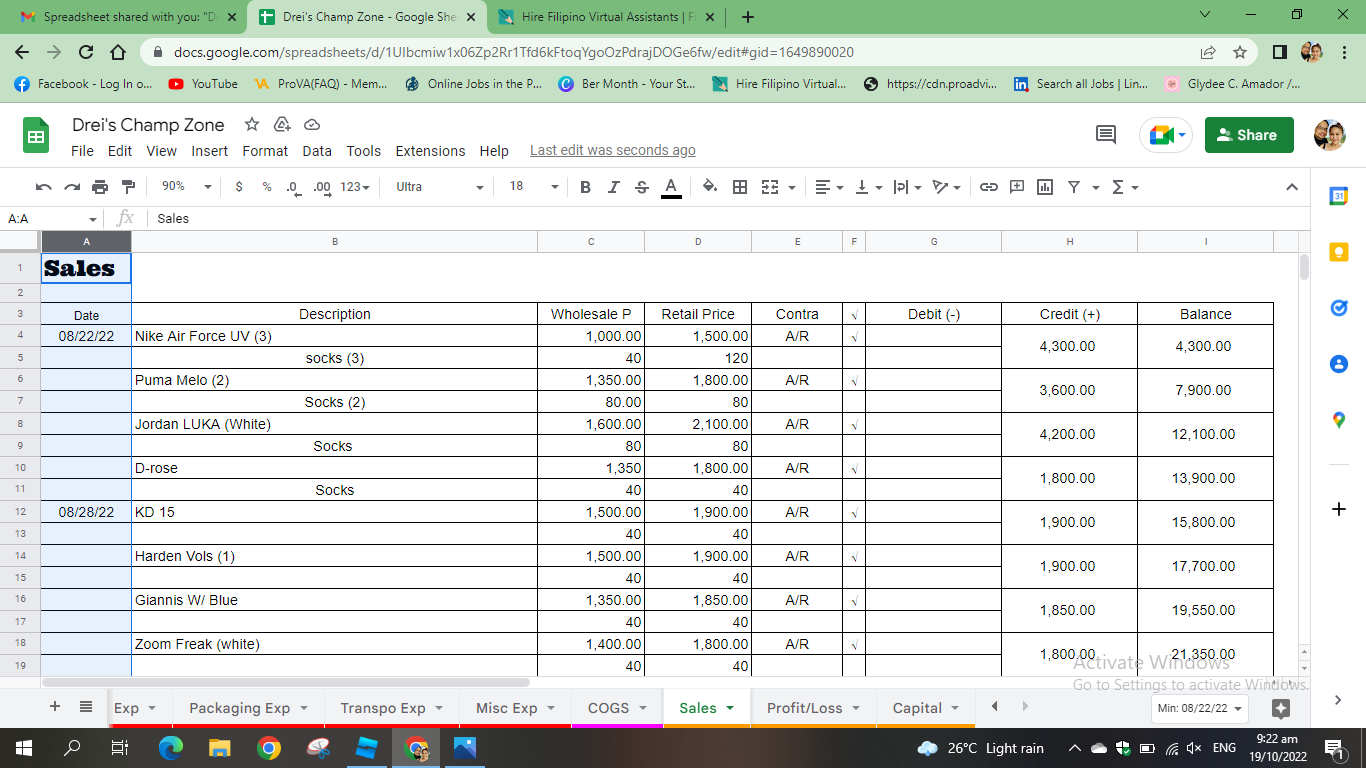Open text wrapping dropdown
1366x768 pixels.
tap(907, 187)
